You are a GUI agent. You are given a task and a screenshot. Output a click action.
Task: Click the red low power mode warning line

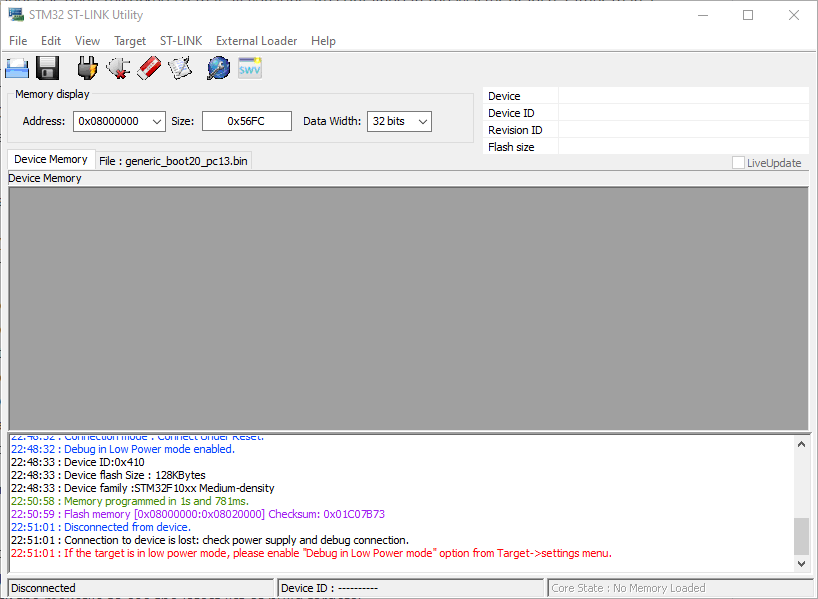[x=311, y=553]
